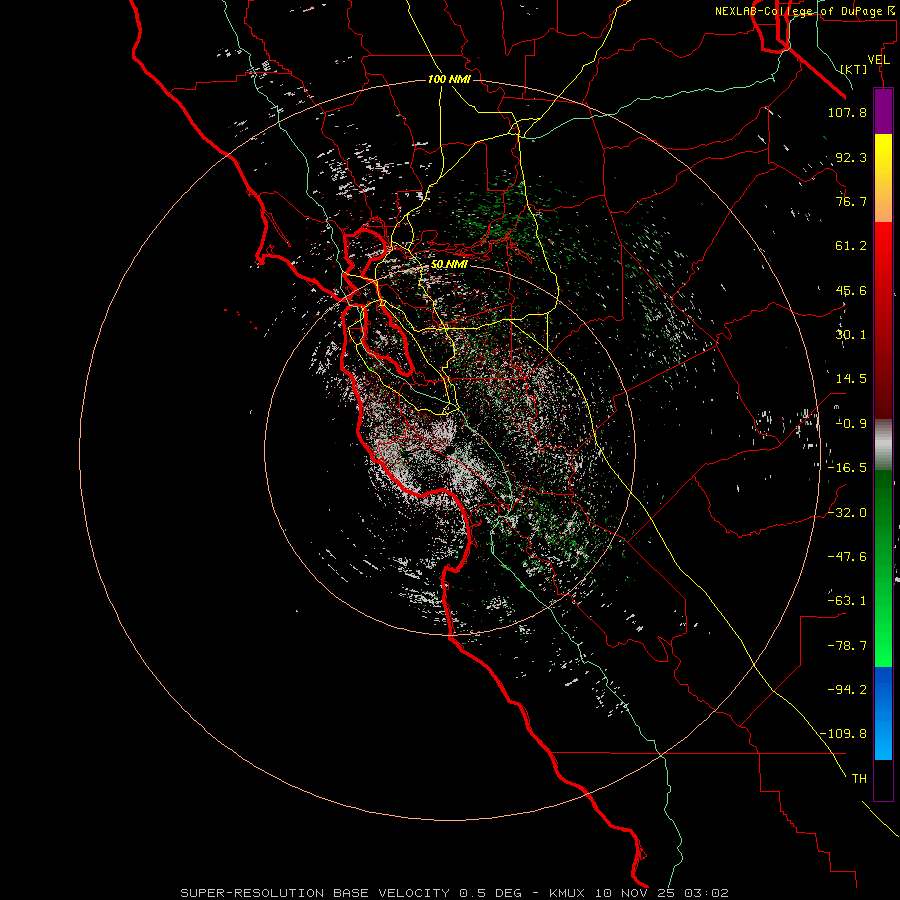900x900 pixels.
Task: Click the VEL legend title
Action: pos(878,60)
